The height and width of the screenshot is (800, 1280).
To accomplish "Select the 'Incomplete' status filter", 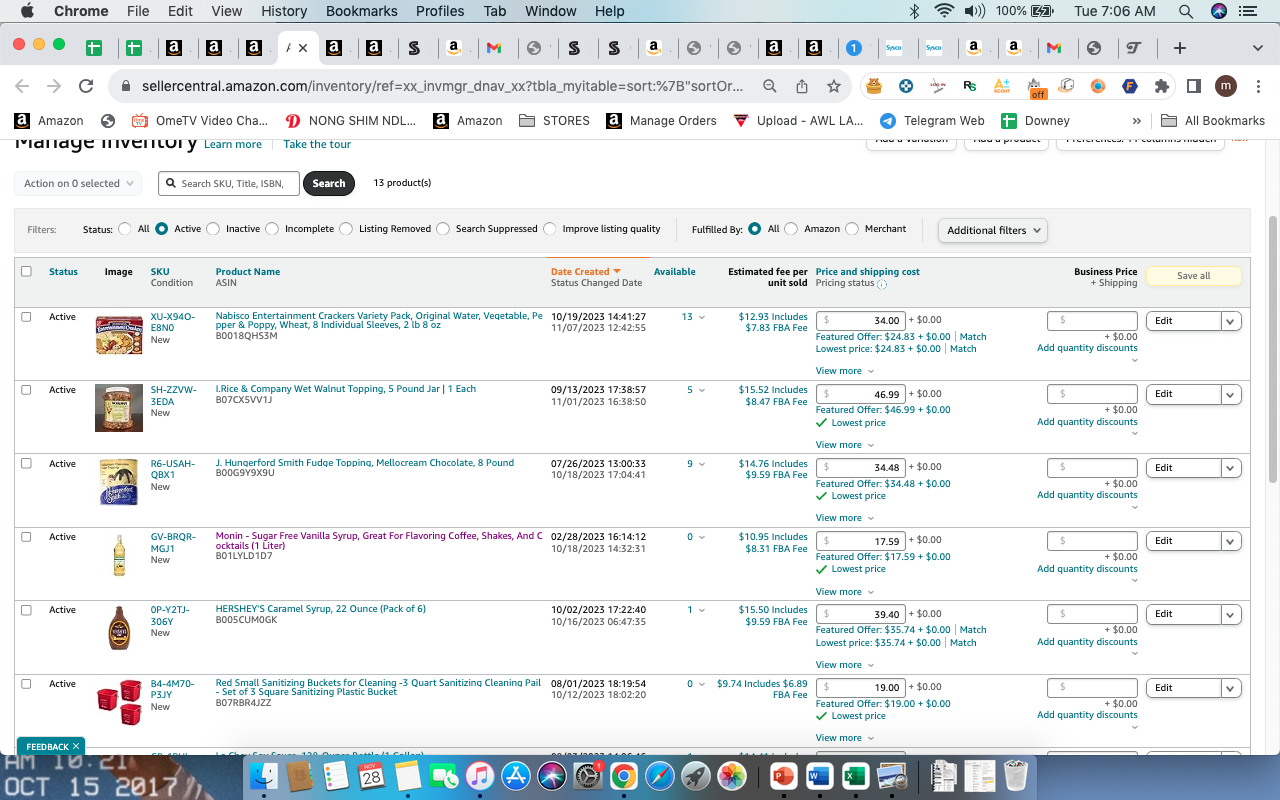I will coord(272,229).
